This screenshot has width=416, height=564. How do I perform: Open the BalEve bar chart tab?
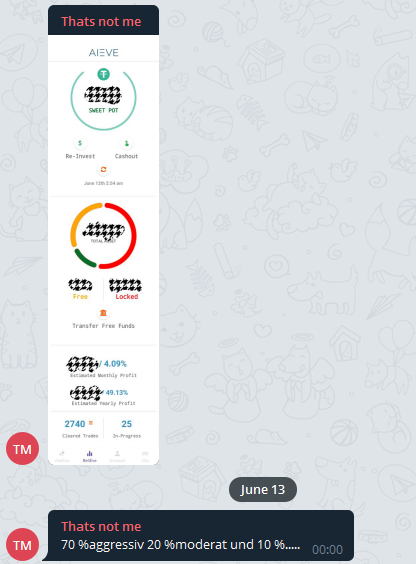(90, 456)
